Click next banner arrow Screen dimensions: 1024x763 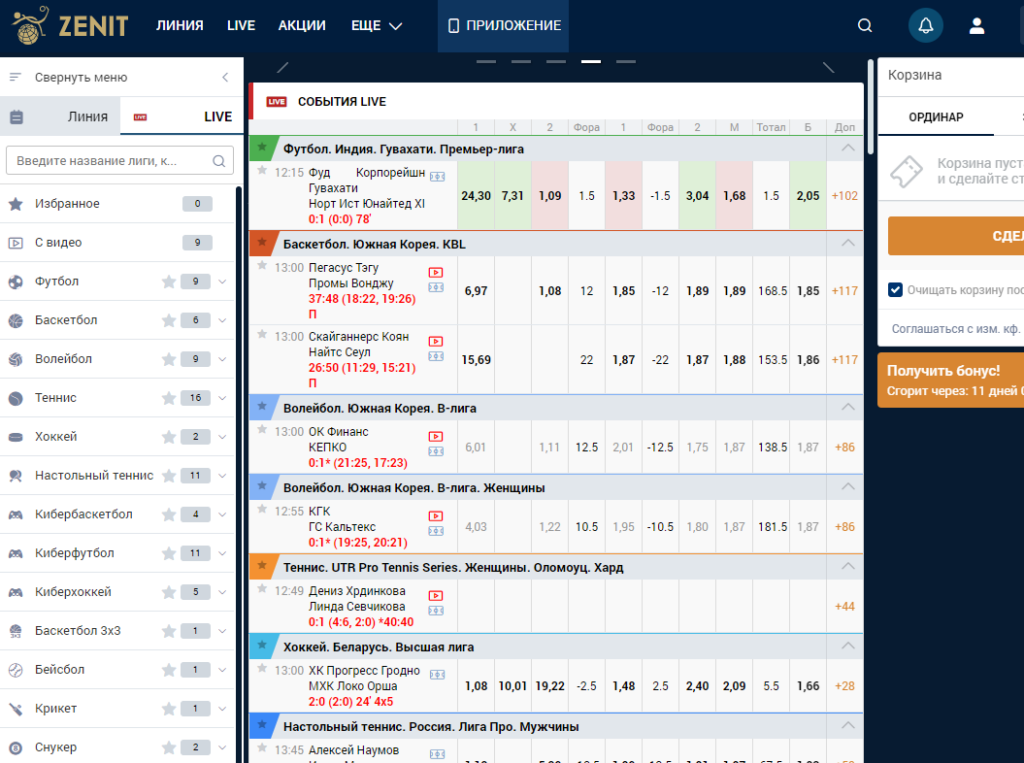point(828,67)
